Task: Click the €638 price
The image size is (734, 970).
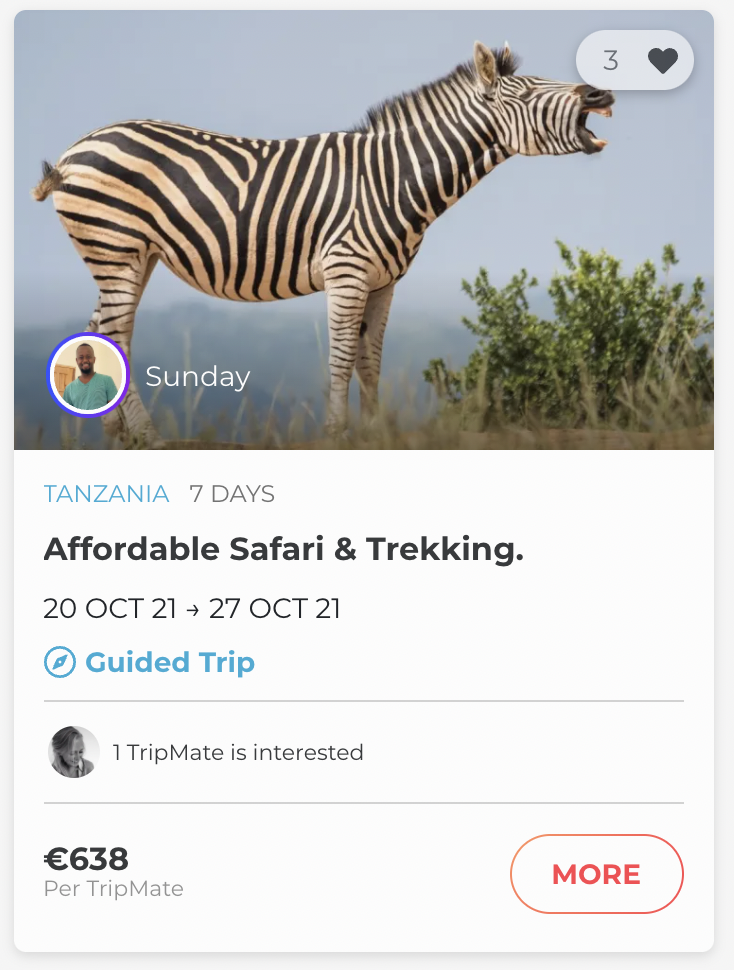Action: (87, 859)
